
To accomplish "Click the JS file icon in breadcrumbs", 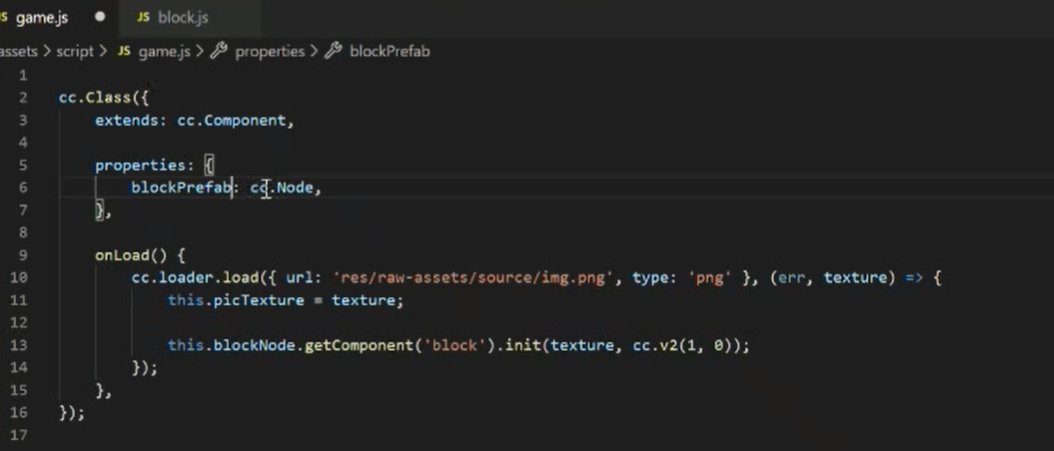I will [x=124, y=51].
